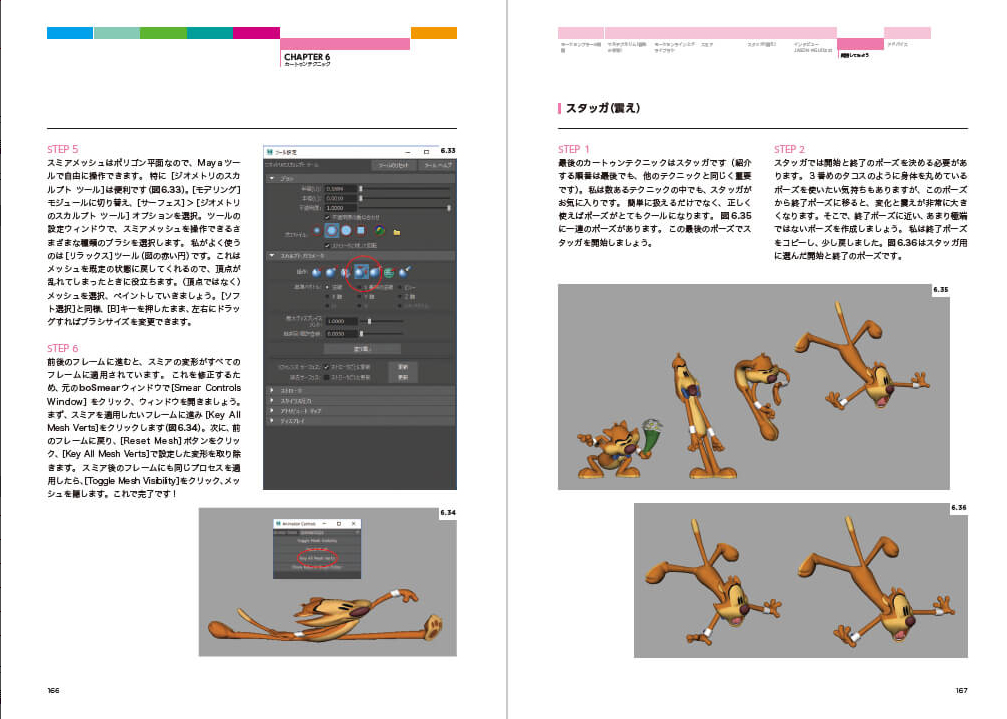This screenshot has height=719, width=1007.
Task: Adjust the brush opacity slider handle
Action: 449,207
